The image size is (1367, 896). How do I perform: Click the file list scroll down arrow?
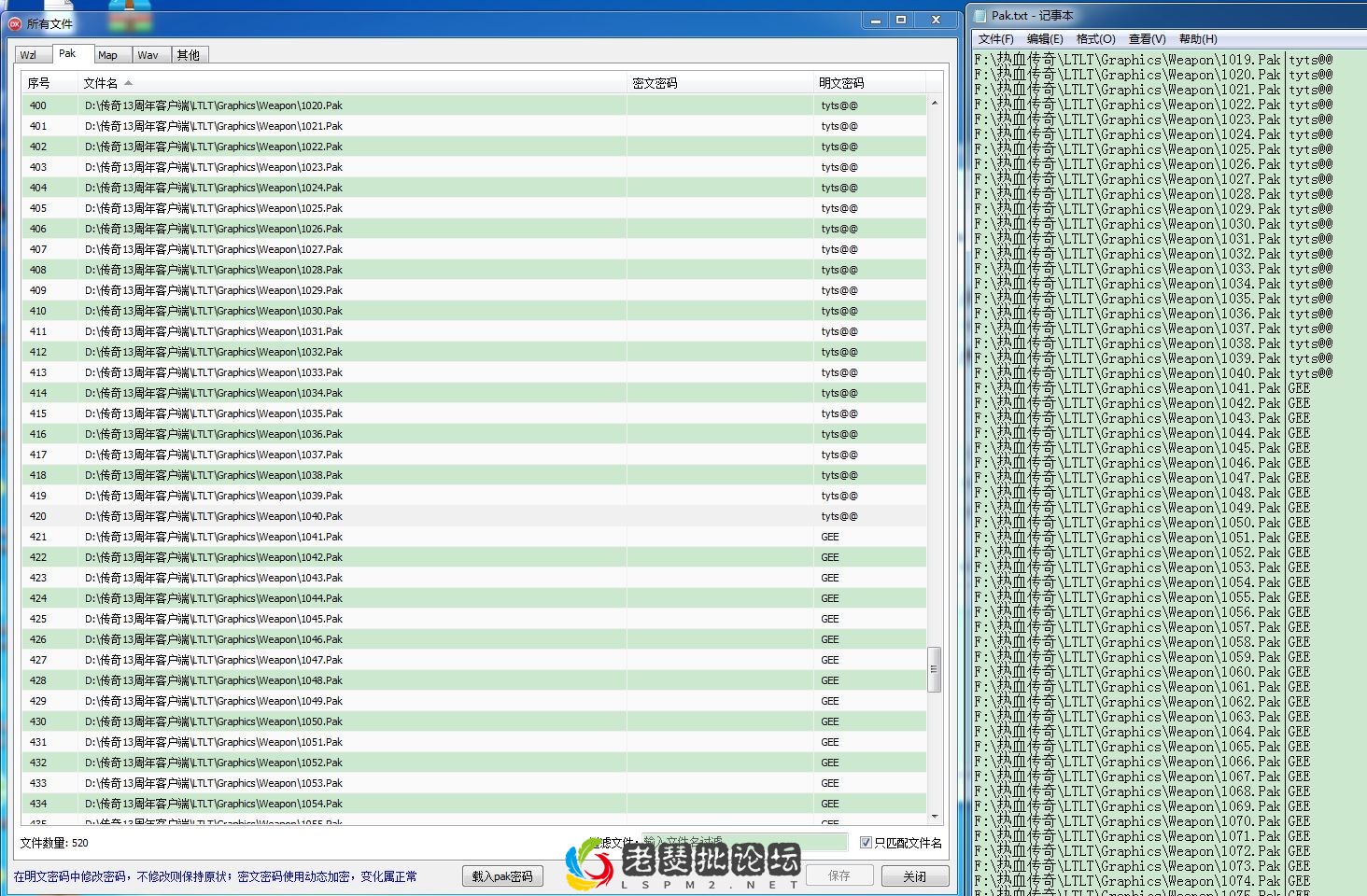935,816
